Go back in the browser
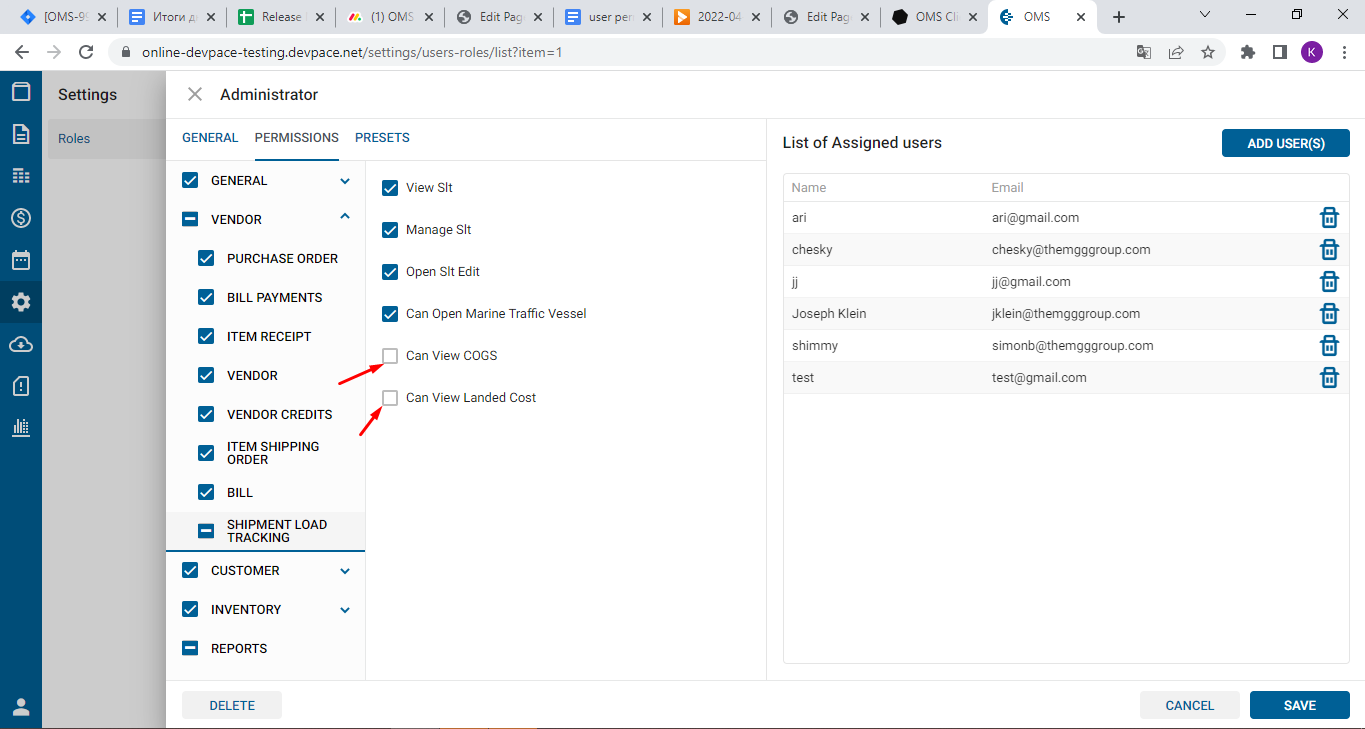The image size is (1365, 729). click(22, 52)
